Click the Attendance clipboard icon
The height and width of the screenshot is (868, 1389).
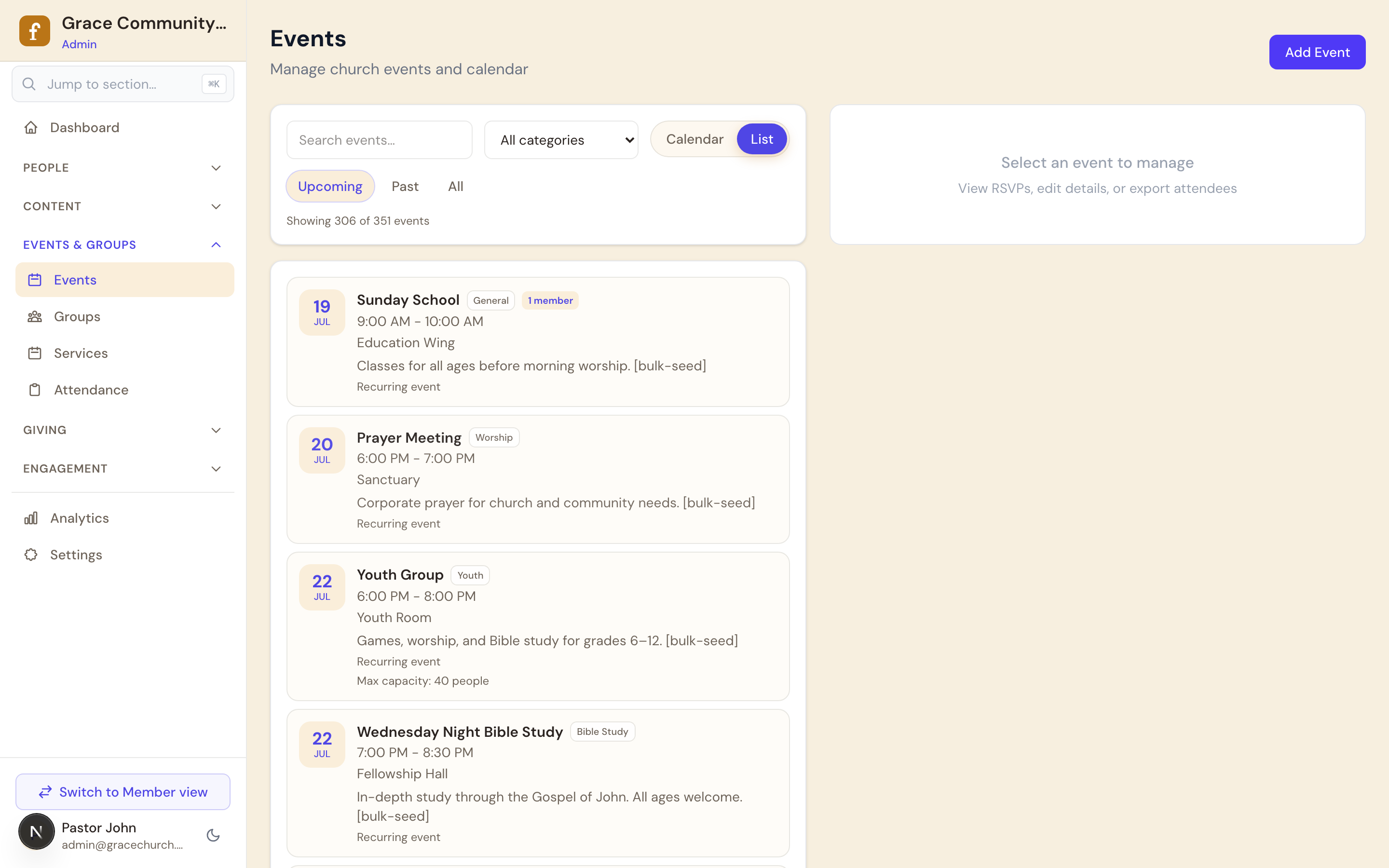(x=35, y=390)
